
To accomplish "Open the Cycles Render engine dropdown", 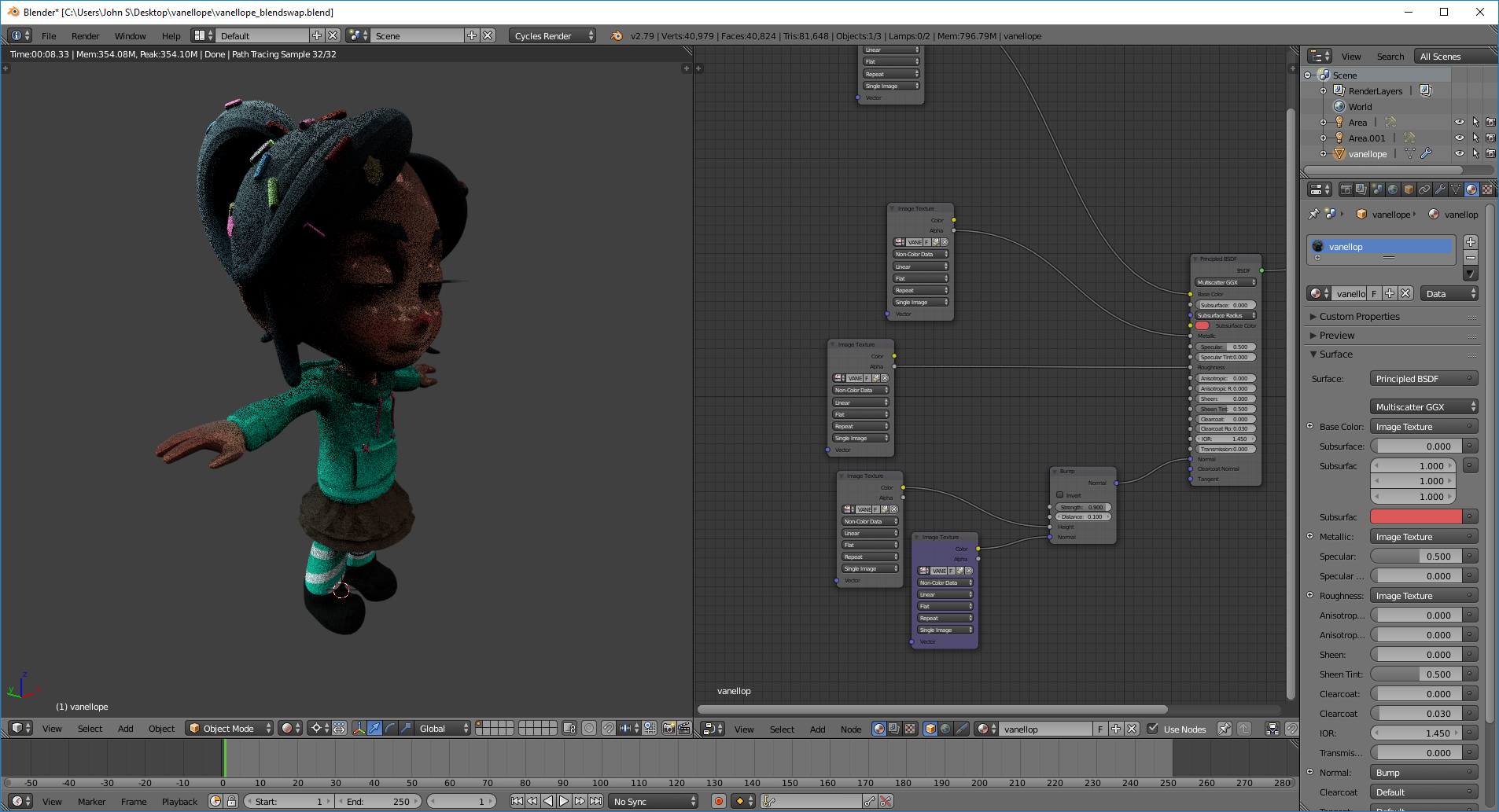I will pyautogui.click(x=552, y=36).
